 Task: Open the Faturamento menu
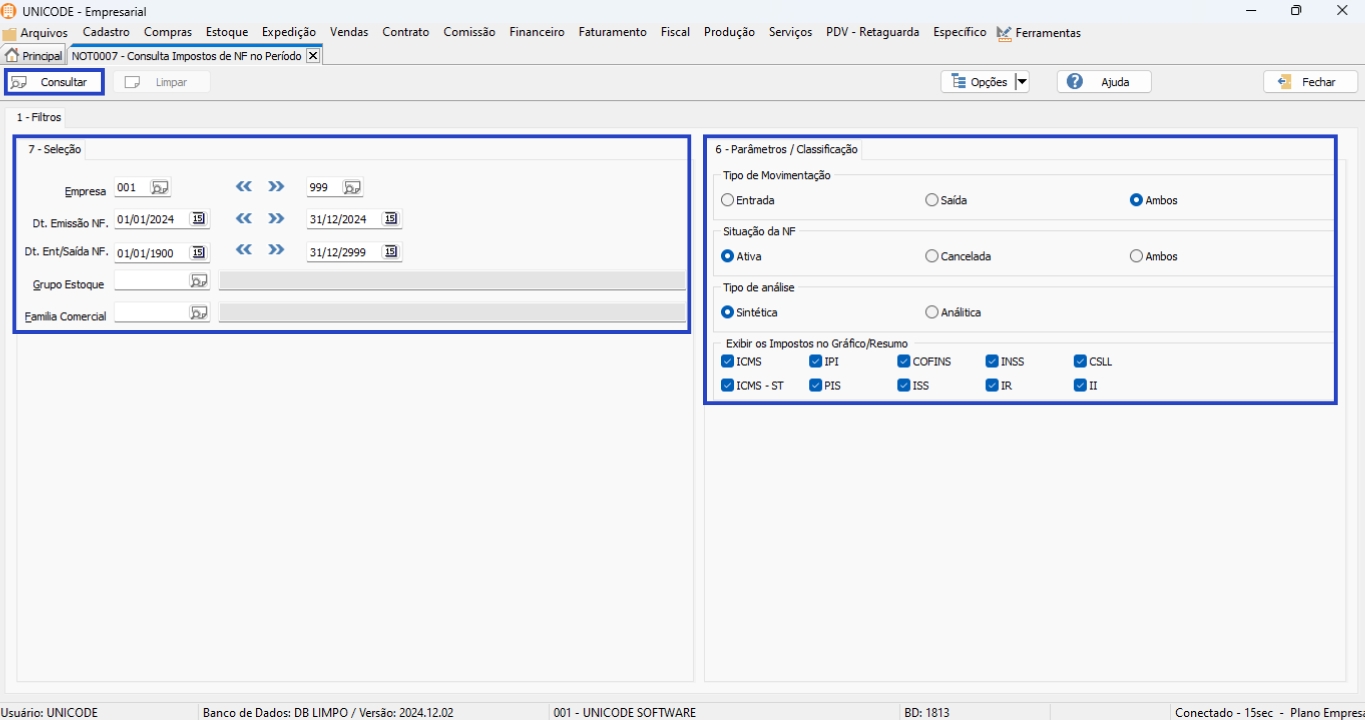click(x=612, y=32)
